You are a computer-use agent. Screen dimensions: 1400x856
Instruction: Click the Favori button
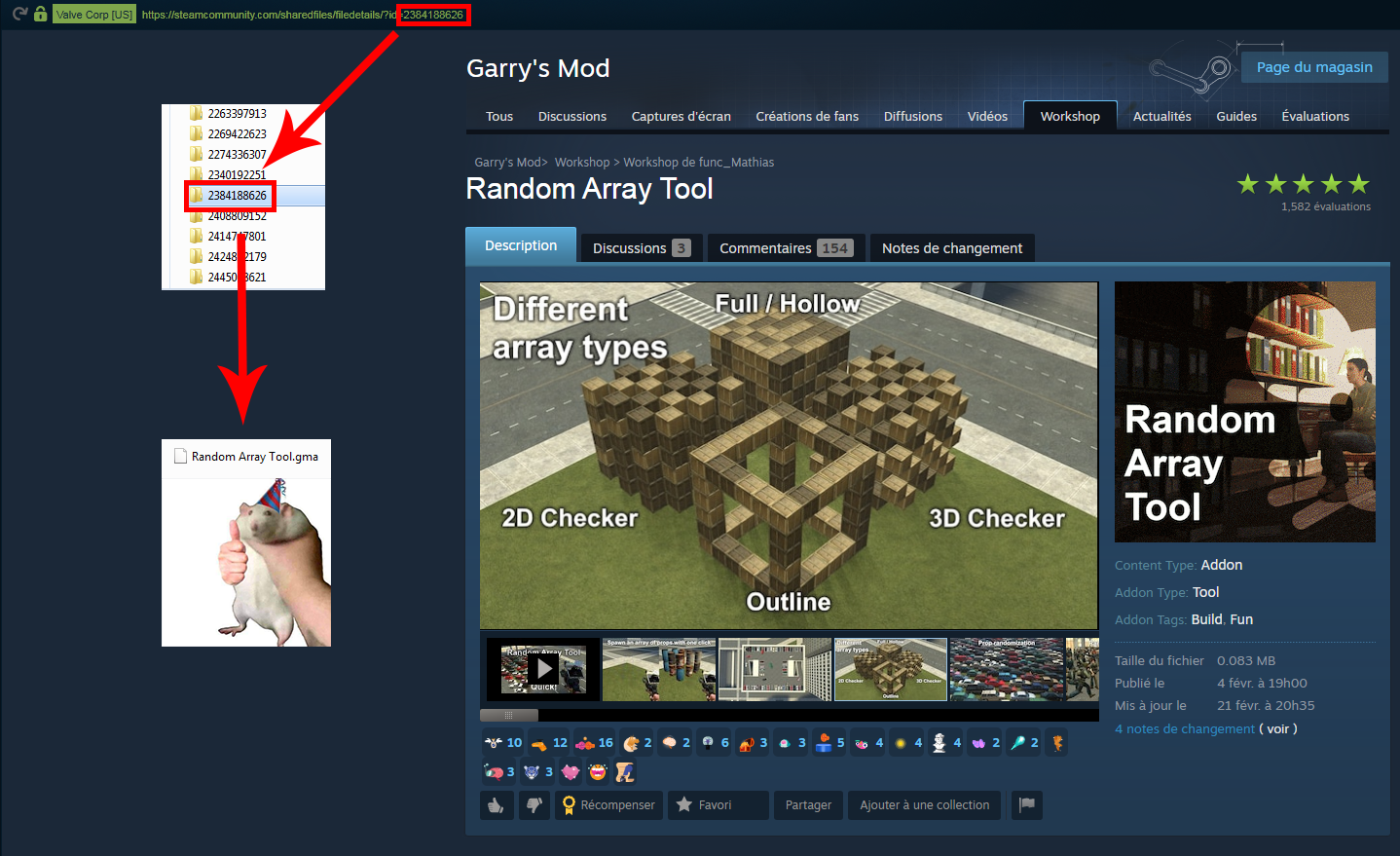point(718,805)
